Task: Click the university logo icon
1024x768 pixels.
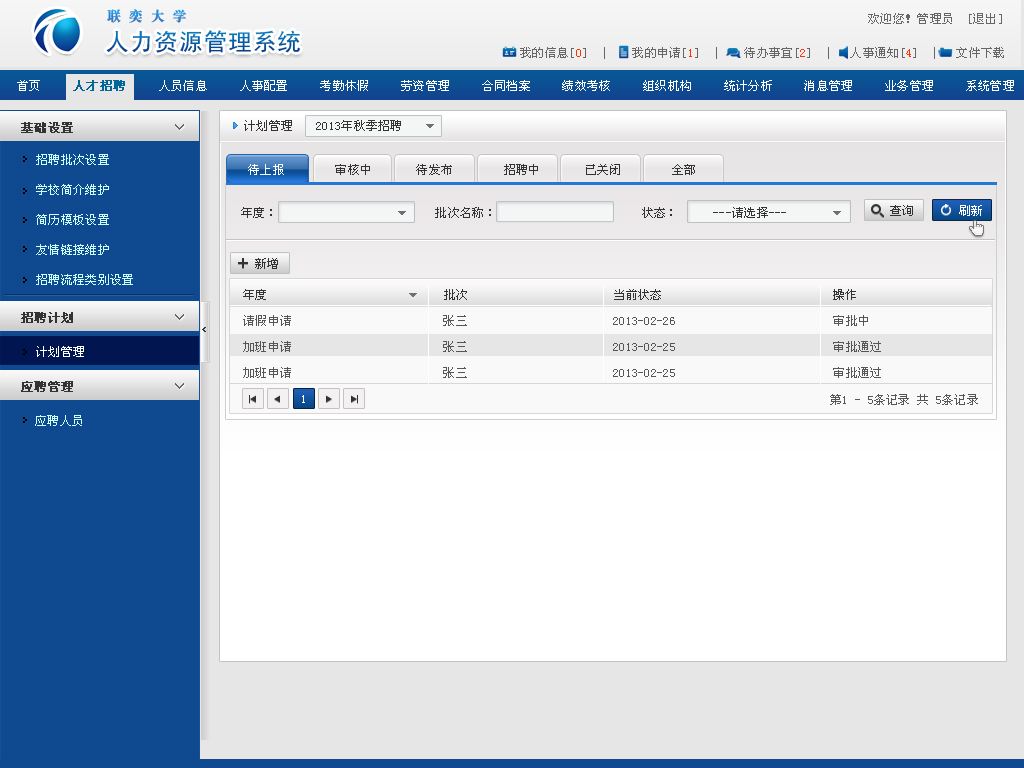Action: (x=57, y=31)
